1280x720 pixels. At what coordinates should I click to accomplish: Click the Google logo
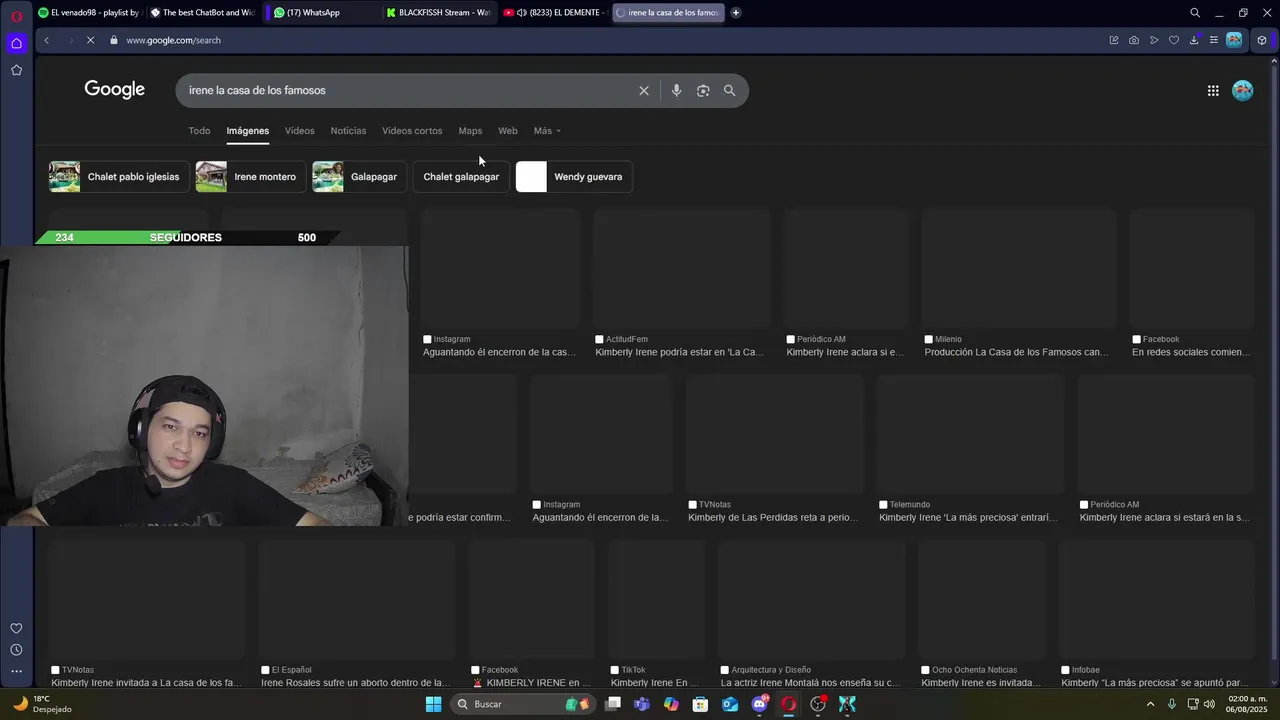point(115,90)
